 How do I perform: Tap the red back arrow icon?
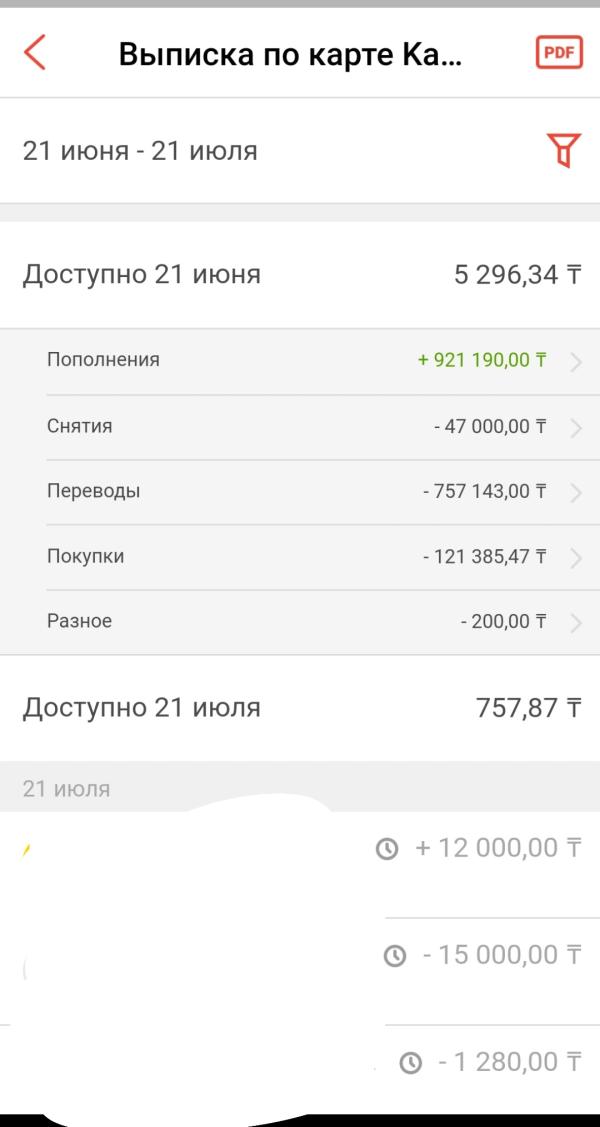click(34, 52)
